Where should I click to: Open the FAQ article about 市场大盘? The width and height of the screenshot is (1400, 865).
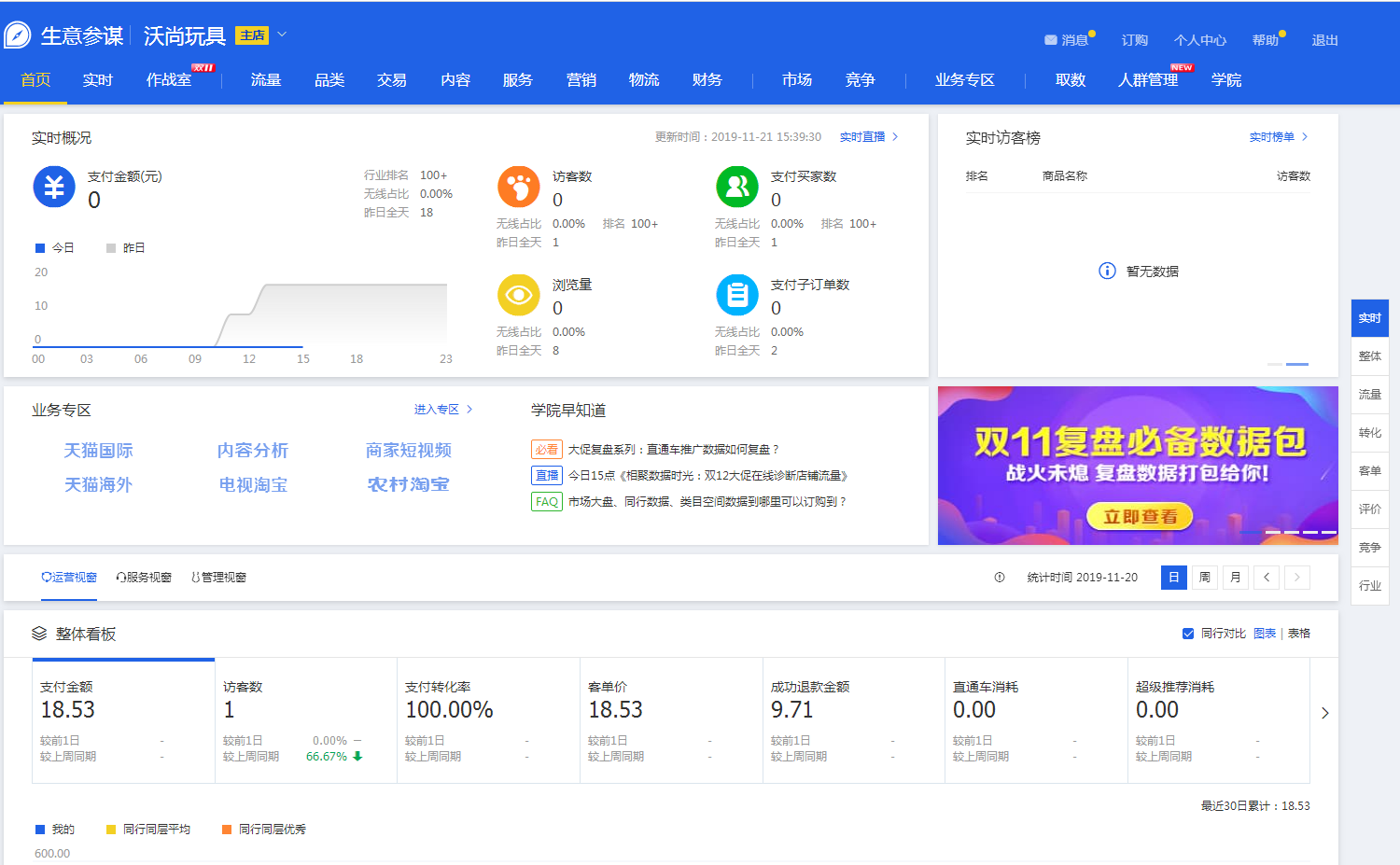tap(707, 501)
